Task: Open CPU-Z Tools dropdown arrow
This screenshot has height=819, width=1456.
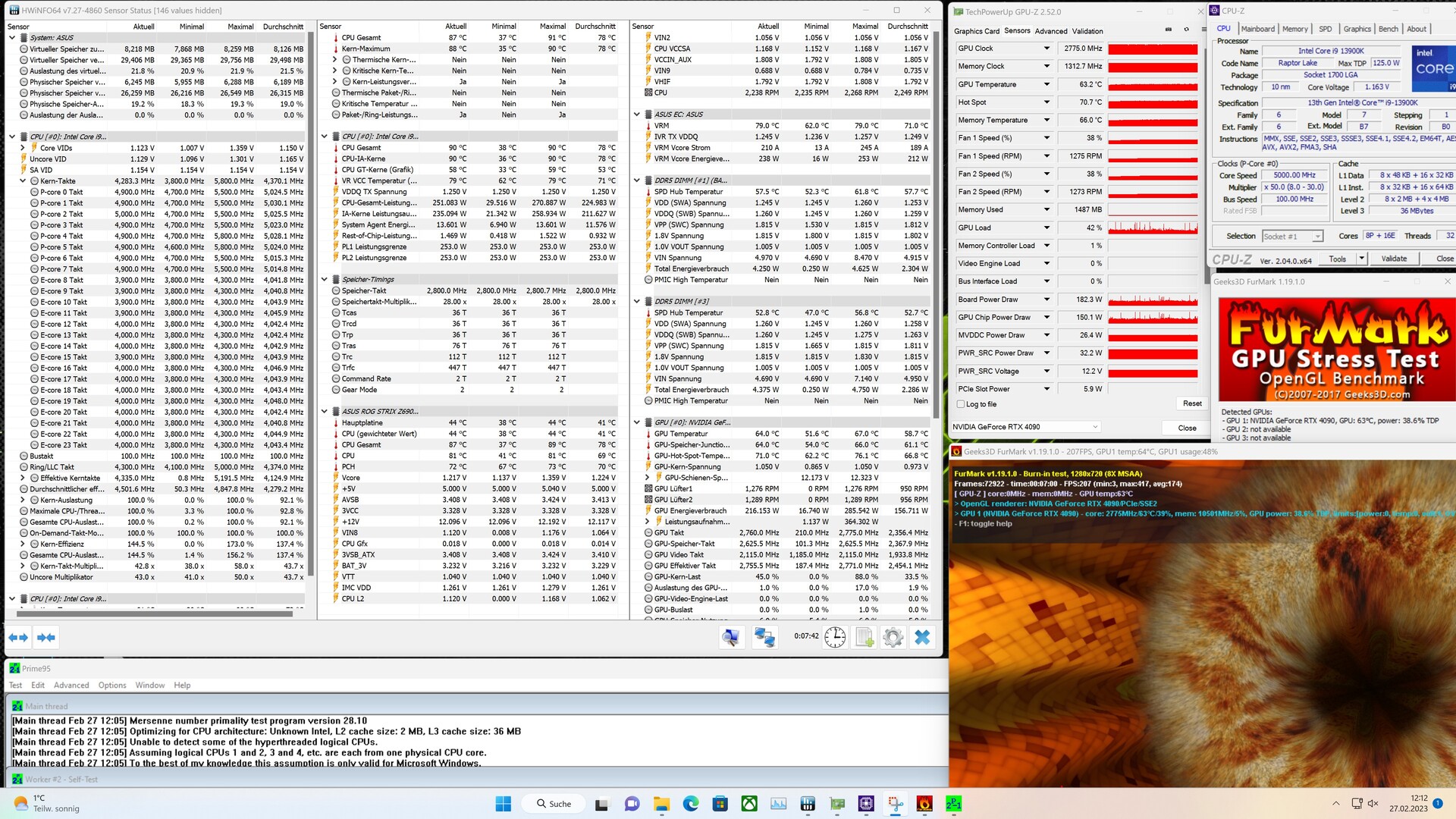Action: point(1361,259)
